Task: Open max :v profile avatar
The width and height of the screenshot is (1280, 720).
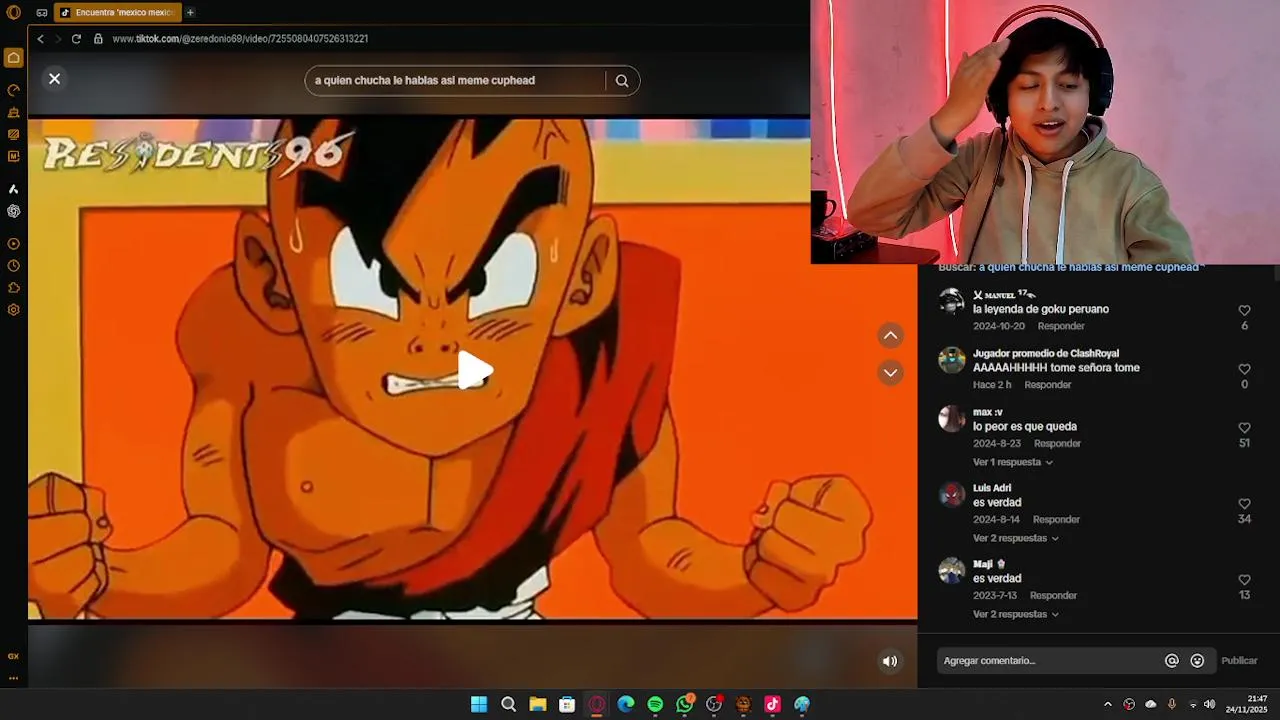Action: click(952, 418)
